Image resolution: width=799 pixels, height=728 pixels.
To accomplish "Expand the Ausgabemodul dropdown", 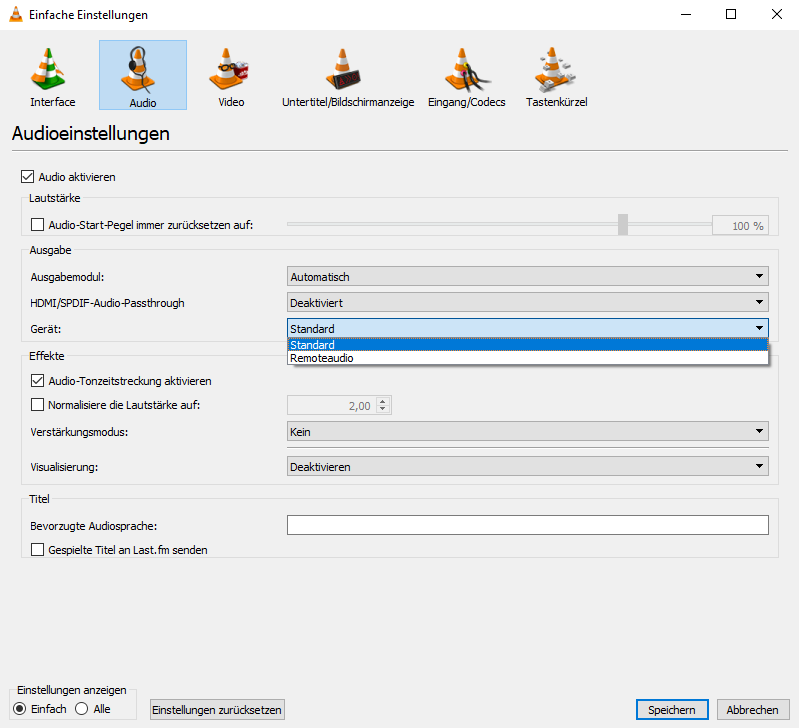I will [527, 277].
